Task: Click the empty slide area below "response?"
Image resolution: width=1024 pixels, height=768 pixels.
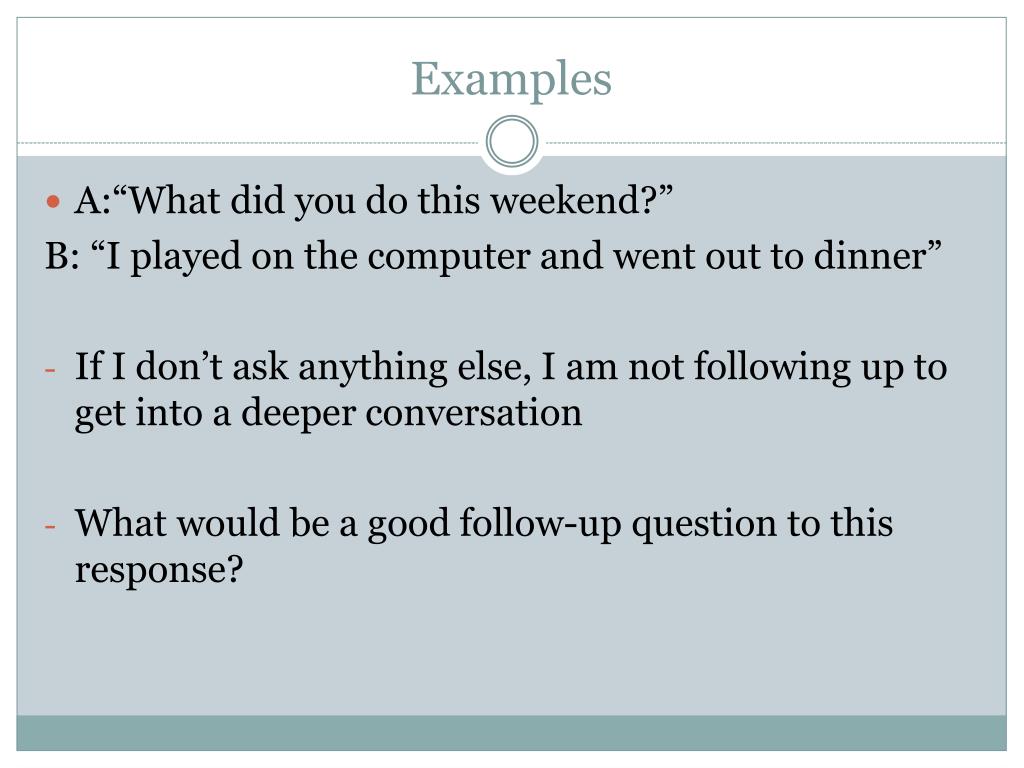Action: [511, 653]
